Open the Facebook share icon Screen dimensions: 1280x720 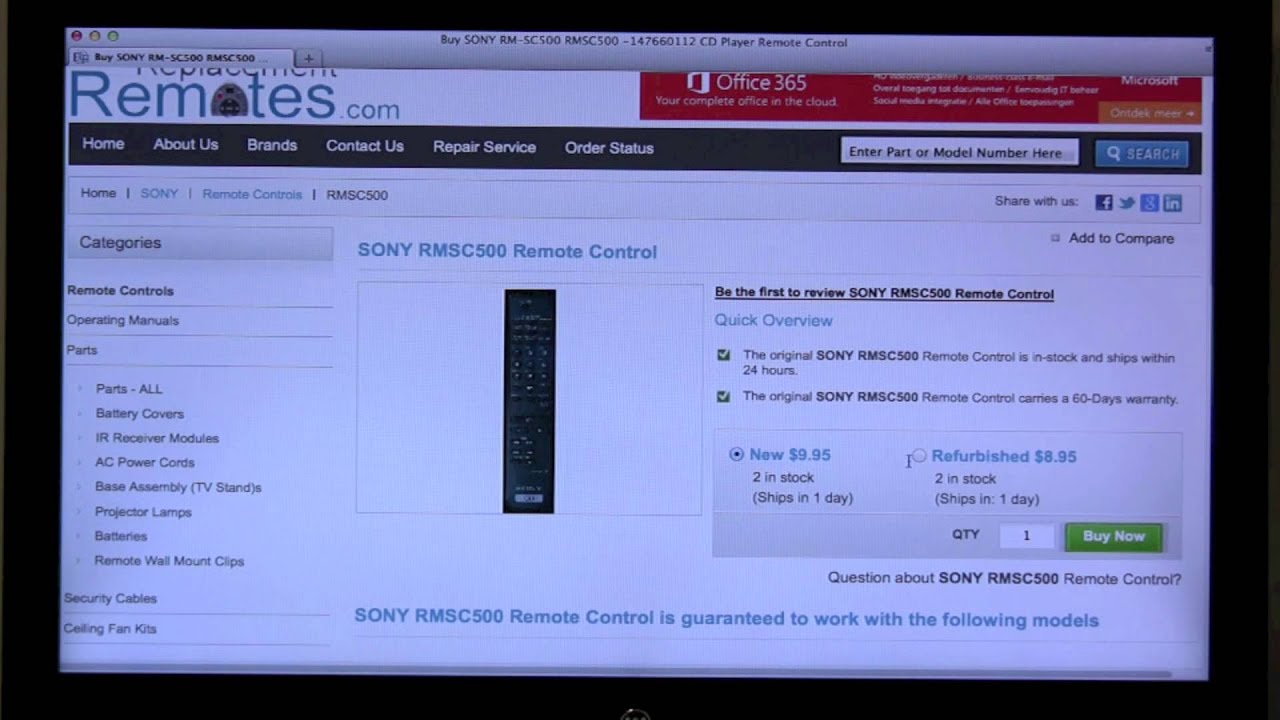[x=1103, y=203]
